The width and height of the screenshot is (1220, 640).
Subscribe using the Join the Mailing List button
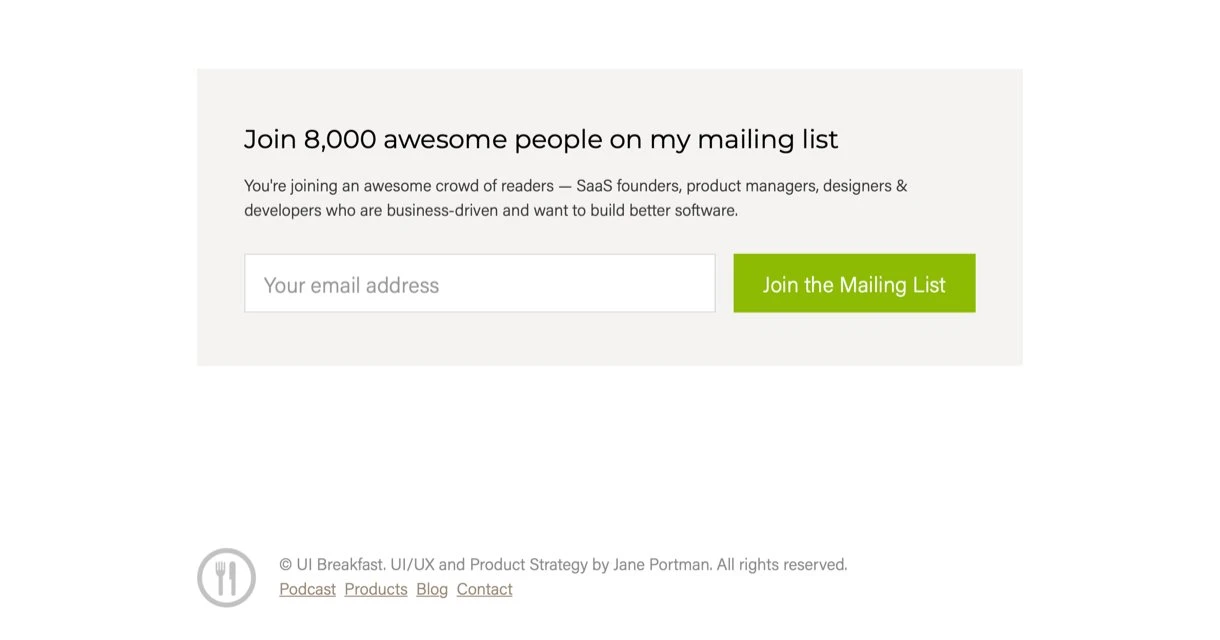click(x=854, y=284)
